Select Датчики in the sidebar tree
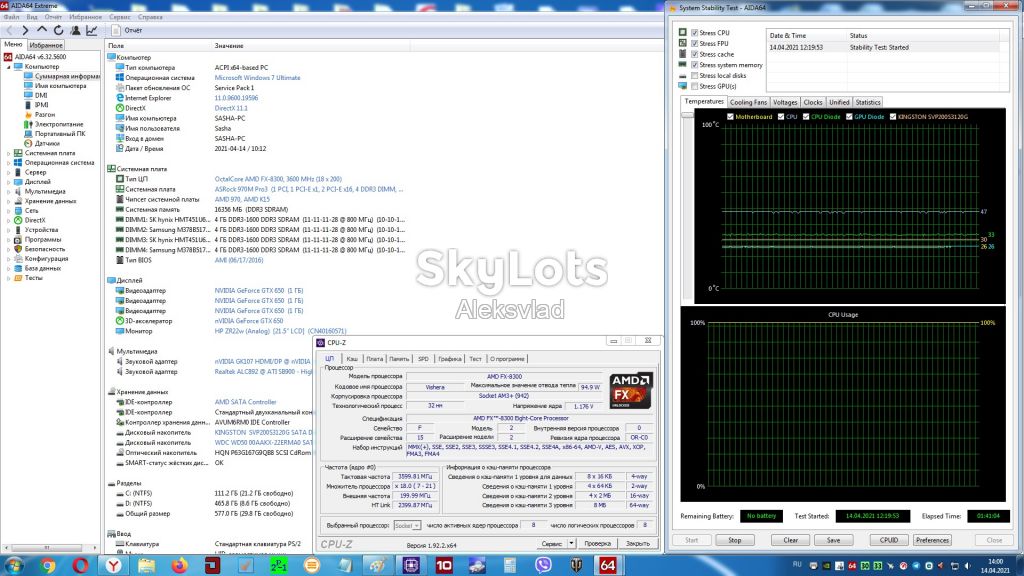Viewport: 1024px width, 576px height. coord(47,143)
